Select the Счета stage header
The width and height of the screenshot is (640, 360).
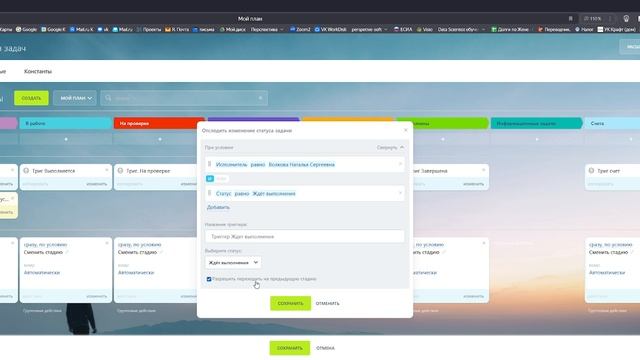[x=612, y=123]
